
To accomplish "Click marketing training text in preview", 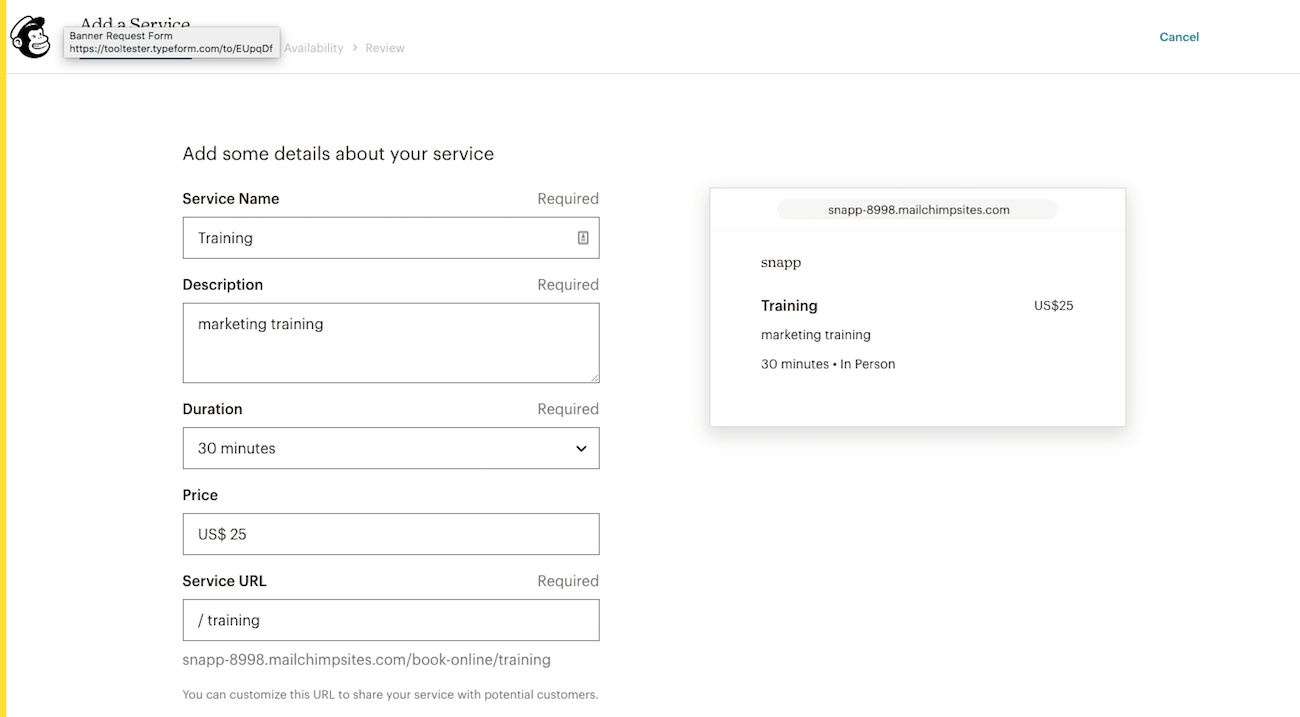I will 816,335.
